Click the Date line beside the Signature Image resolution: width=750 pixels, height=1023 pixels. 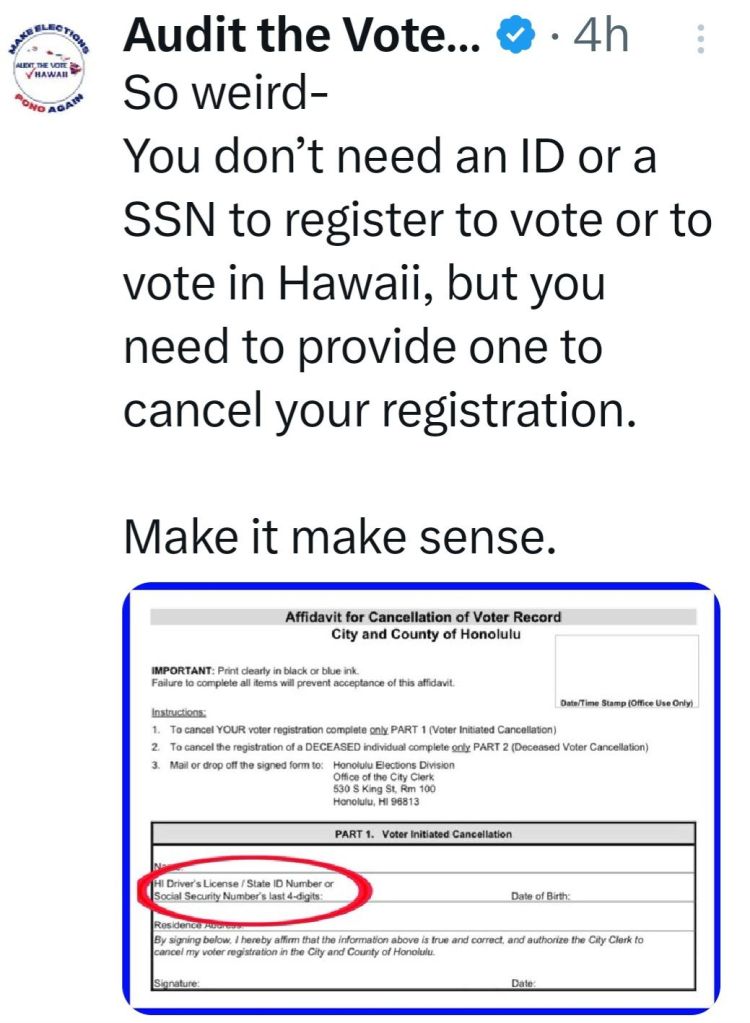pyautogui.click(x=523, y=984)
